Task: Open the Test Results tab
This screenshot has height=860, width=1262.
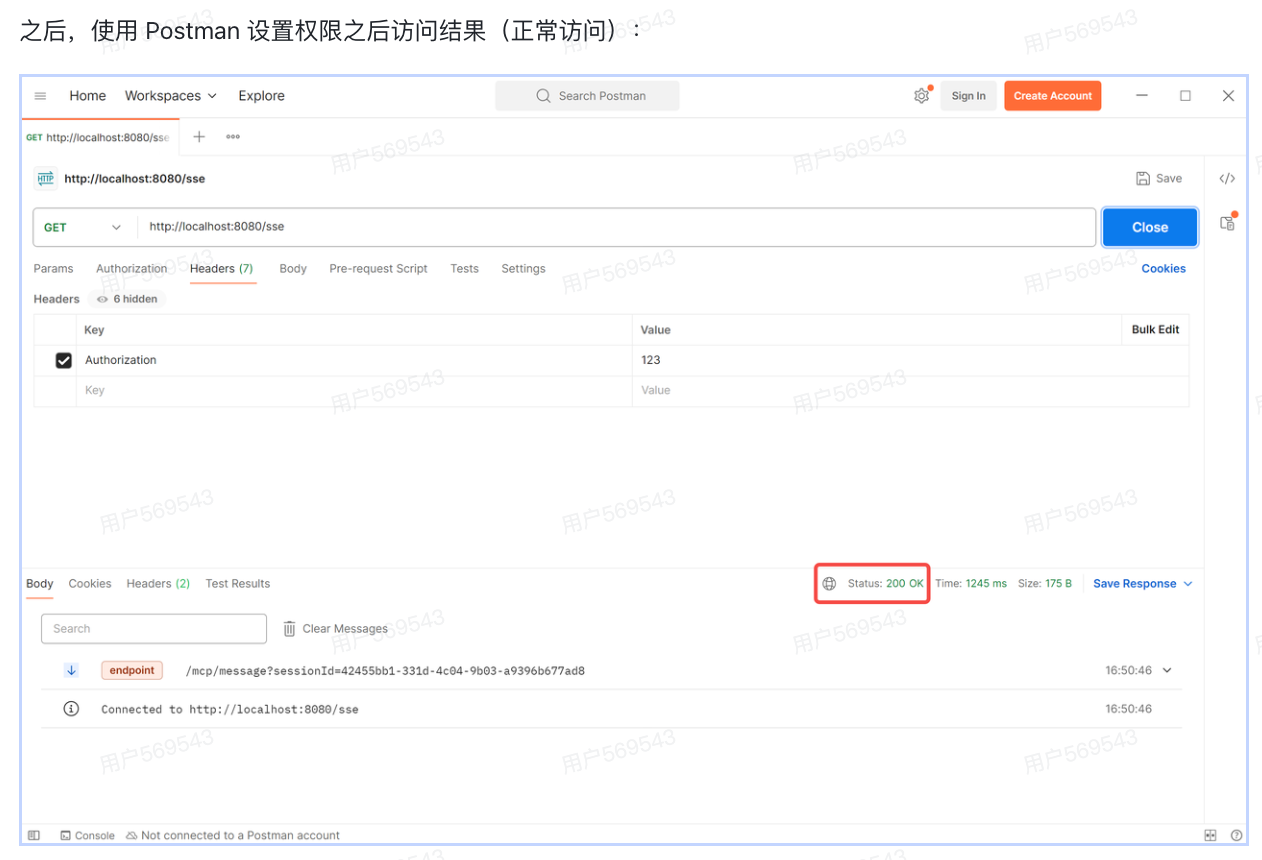Action: 238,584
